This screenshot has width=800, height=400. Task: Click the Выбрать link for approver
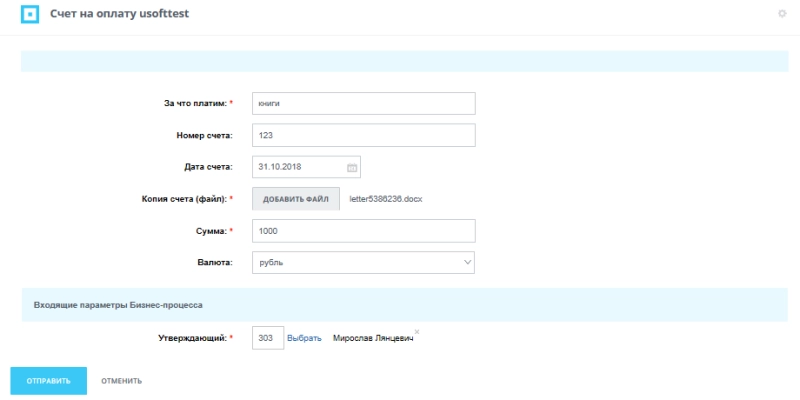pos(304,339)
